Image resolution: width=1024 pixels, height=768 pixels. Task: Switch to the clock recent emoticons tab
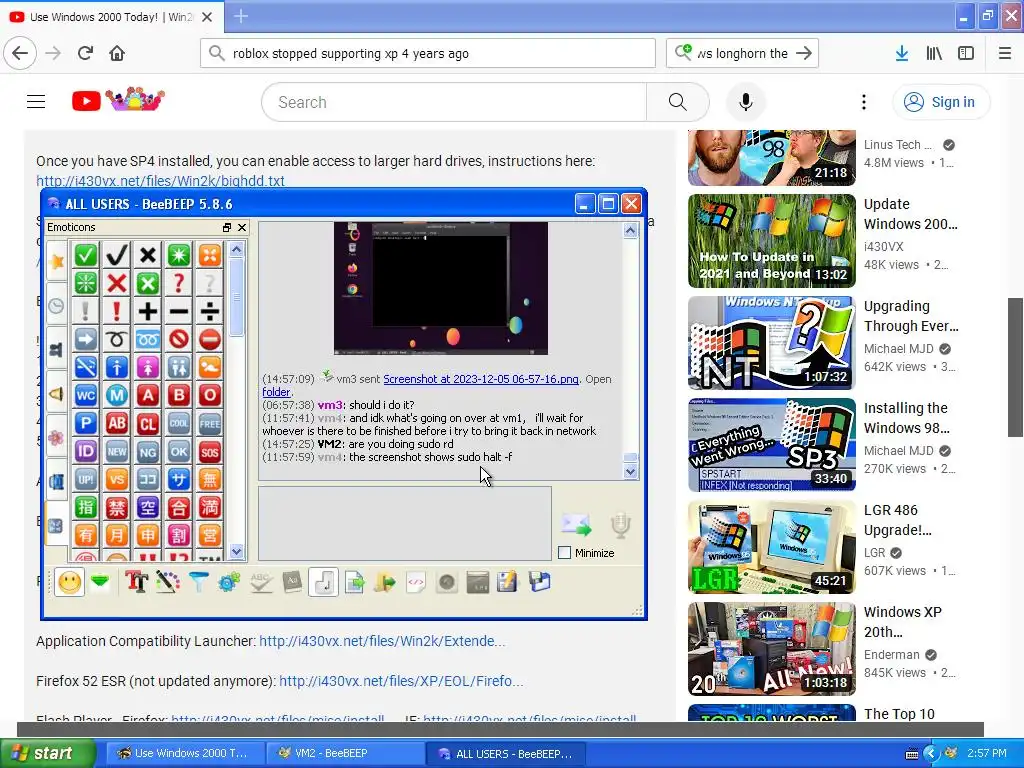pyautogui.click(x=57, y=305)
